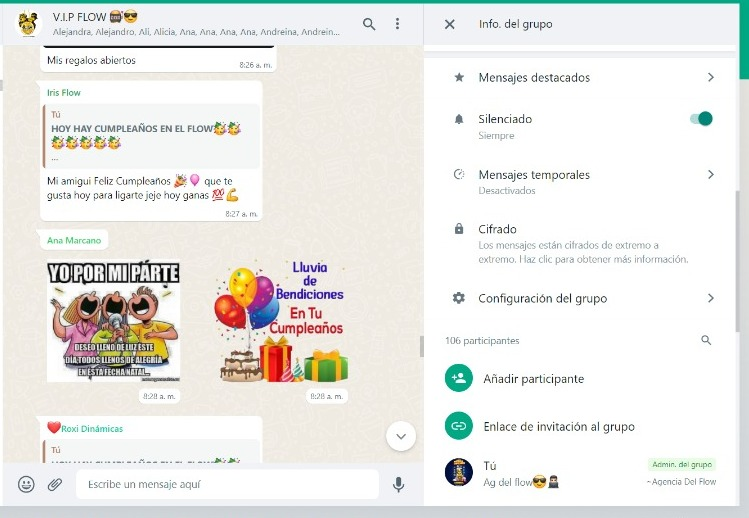
Task: Click the Siempre subtitle under Silenciado
Action: (x=496, y=136)
